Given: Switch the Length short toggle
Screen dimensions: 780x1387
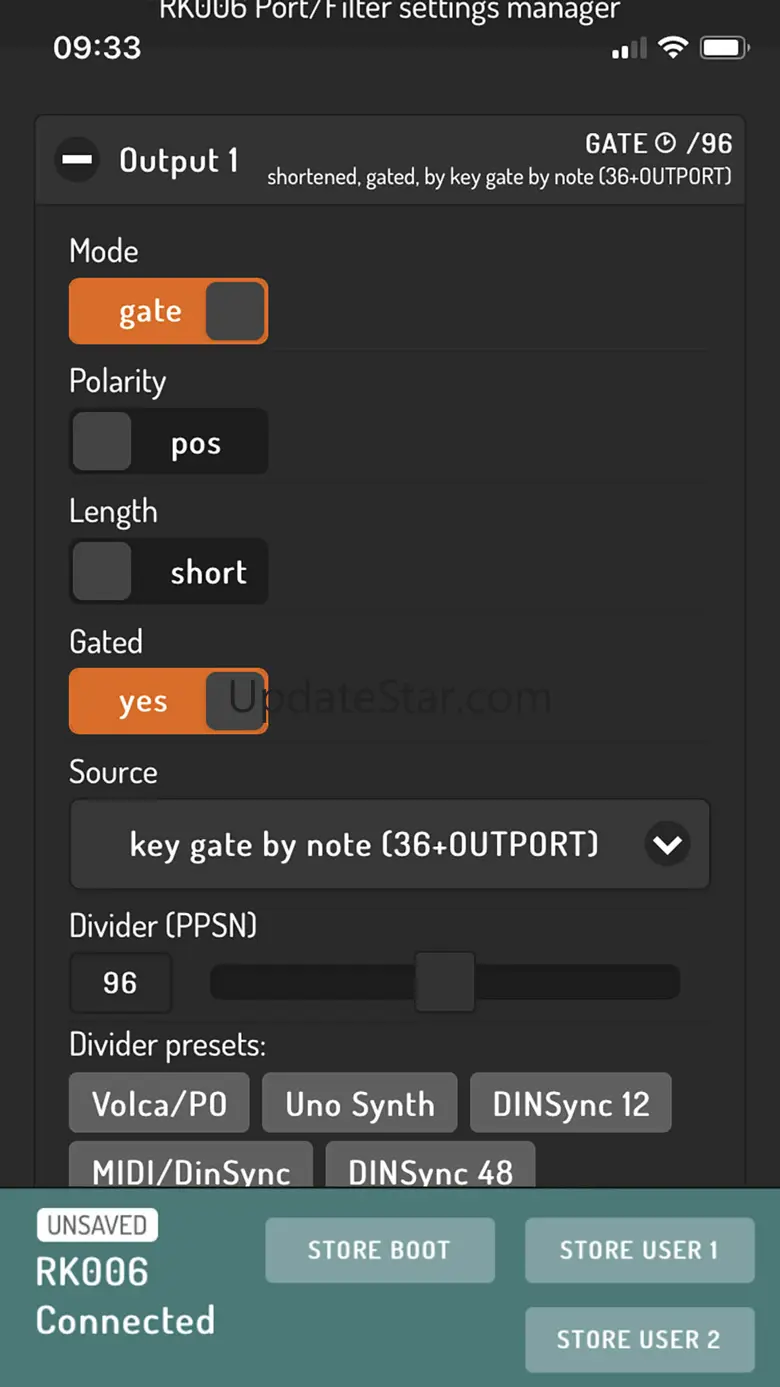Looking at the screenshot, I should (x=168, y=571).
